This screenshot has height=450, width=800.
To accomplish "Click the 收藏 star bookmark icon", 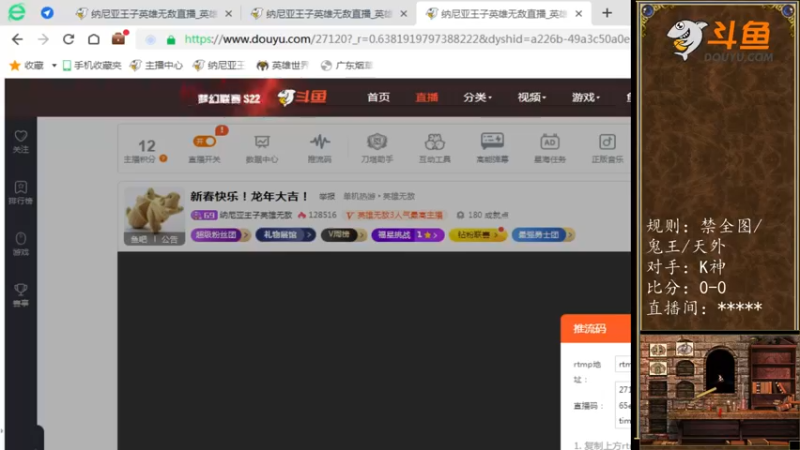I will (15, 65).
